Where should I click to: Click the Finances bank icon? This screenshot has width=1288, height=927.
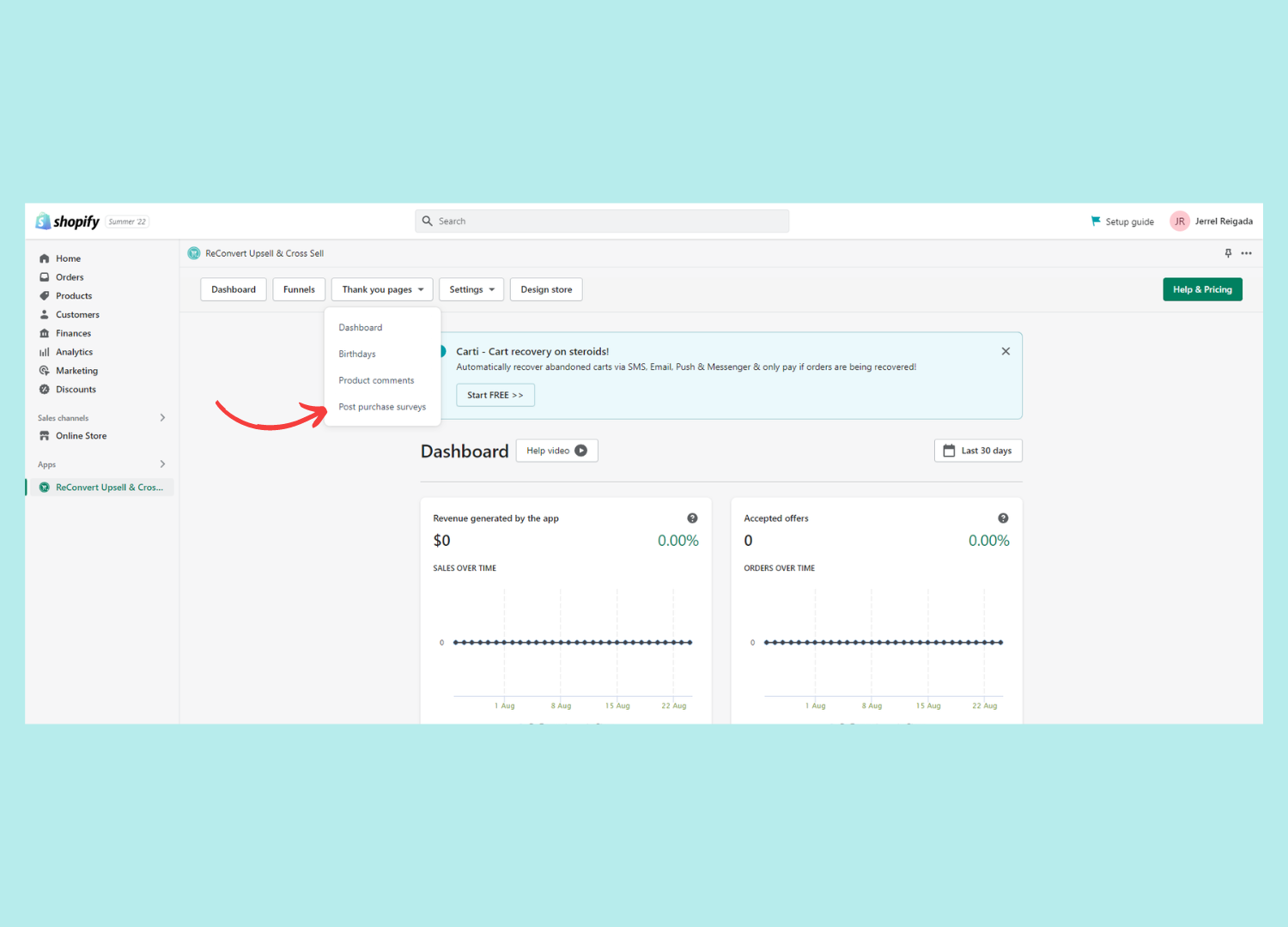45,333
